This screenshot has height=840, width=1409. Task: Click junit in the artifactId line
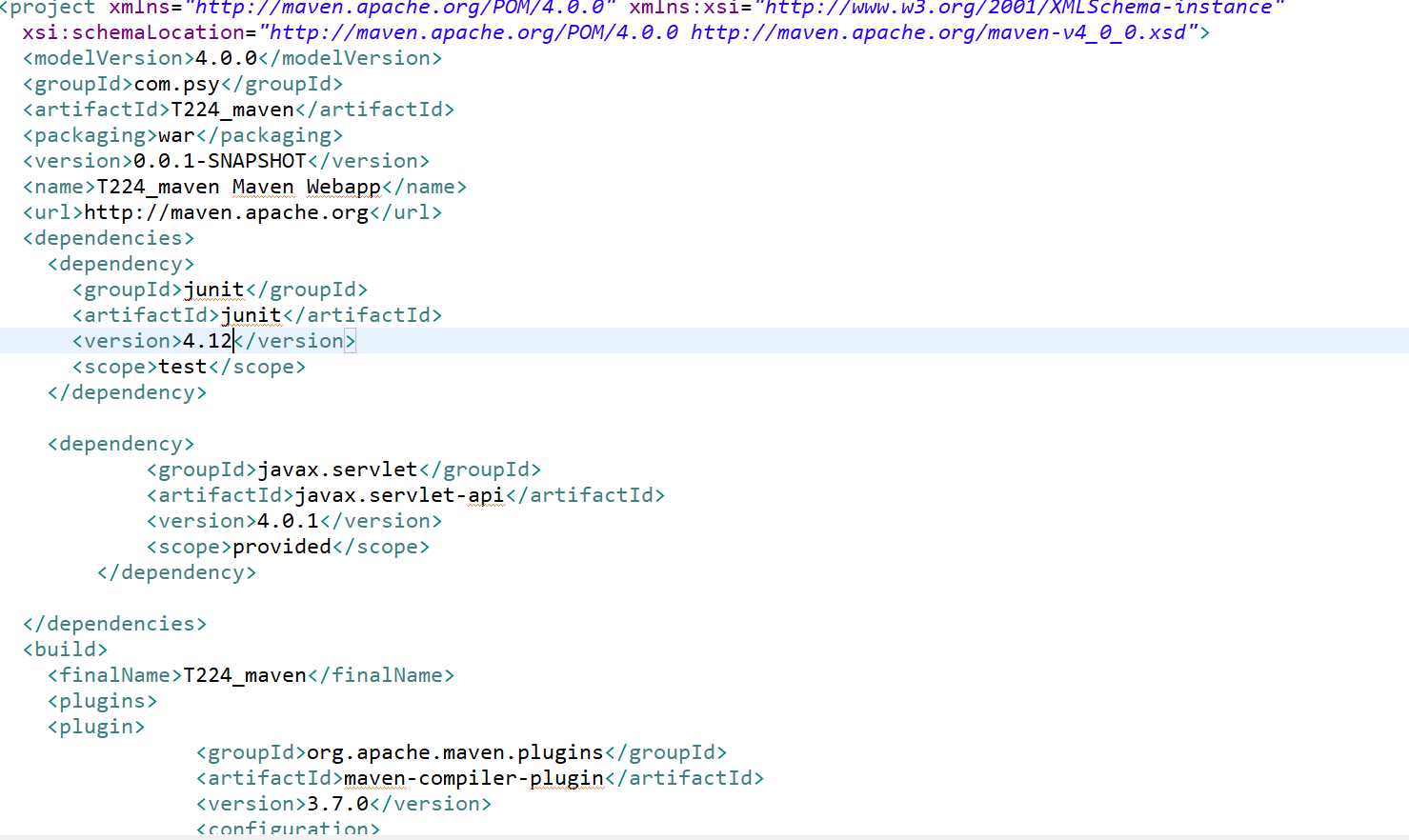pyautogui.click(x=252, y=315)
